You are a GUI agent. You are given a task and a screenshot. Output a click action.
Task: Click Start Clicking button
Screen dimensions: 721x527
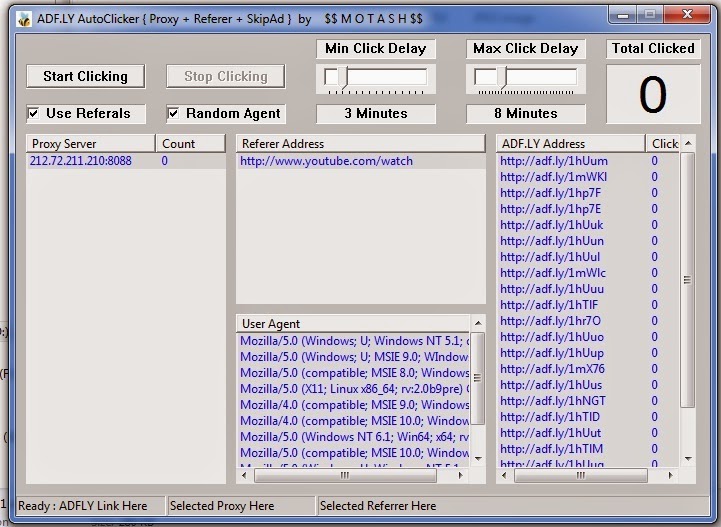coord(86,76)
